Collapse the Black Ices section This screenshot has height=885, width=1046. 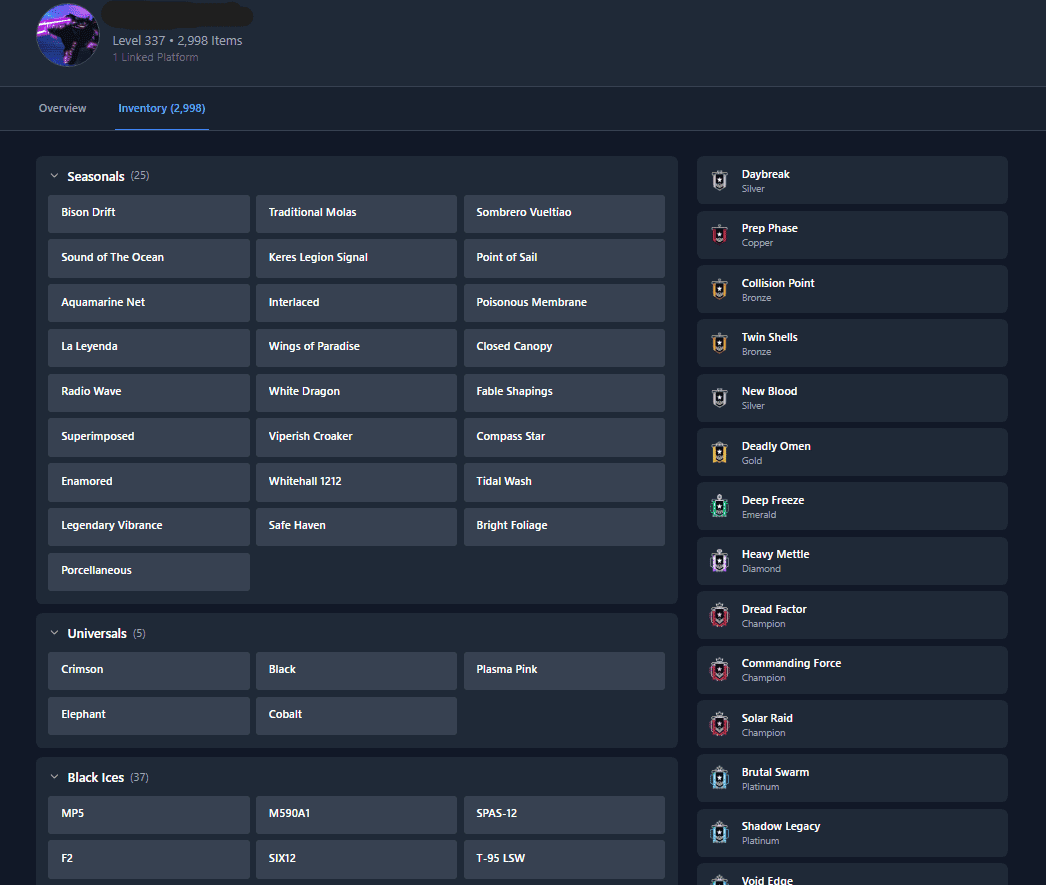click(x=54, y=777)
